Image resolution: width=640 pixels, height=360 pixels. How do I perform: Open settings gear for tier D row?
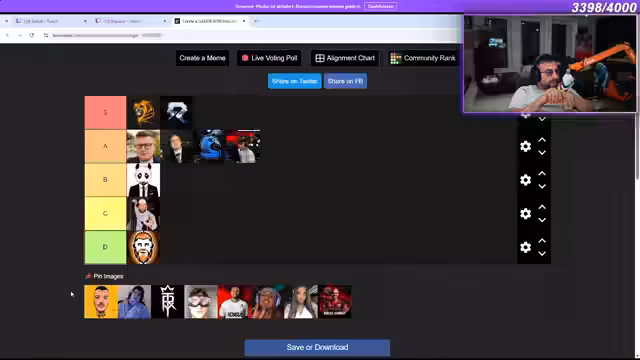[x=525, y=247]
